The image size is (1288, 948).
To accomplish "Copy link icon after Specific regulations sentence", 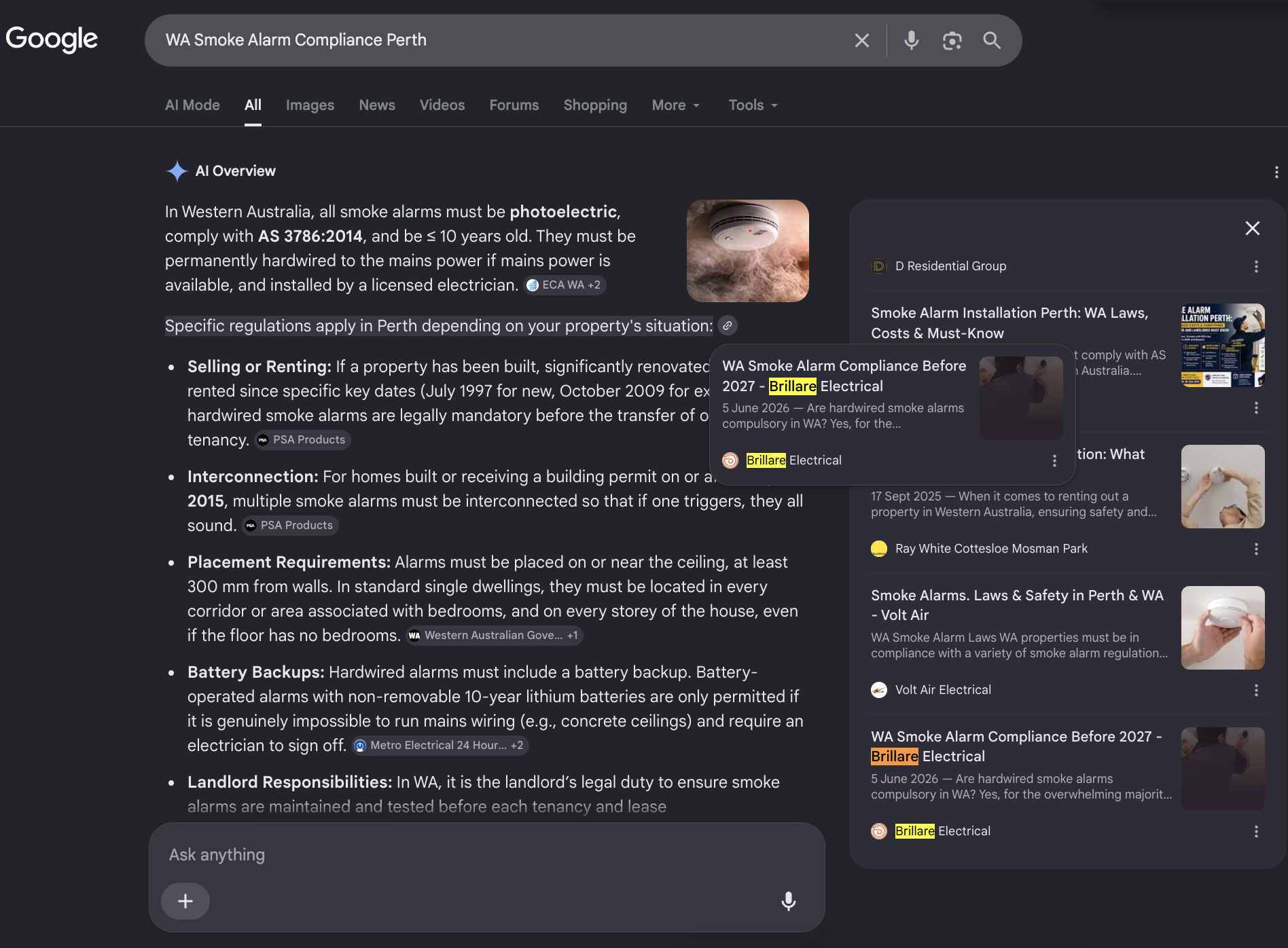I will [727, 326].
